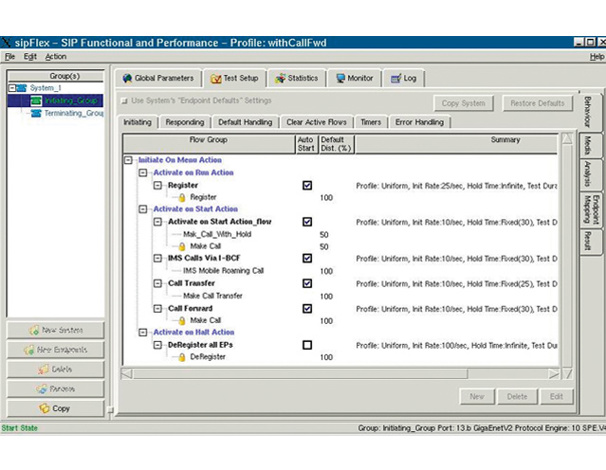Collapse the IMS Calls Via I-BCF group
Viewport: 606px width, 470px height.
tap(159, 258)
